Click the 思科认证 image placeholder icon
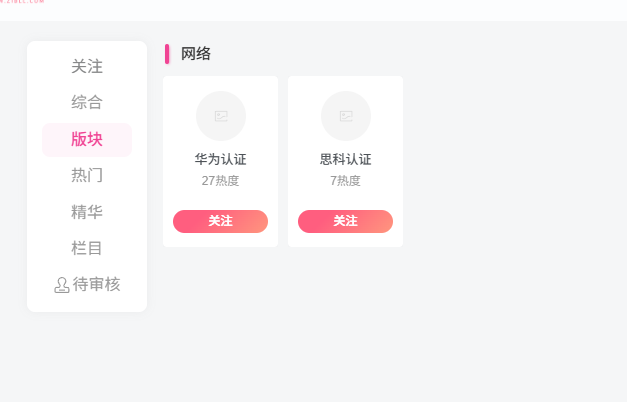627x402 pixels. coord(346,116)
